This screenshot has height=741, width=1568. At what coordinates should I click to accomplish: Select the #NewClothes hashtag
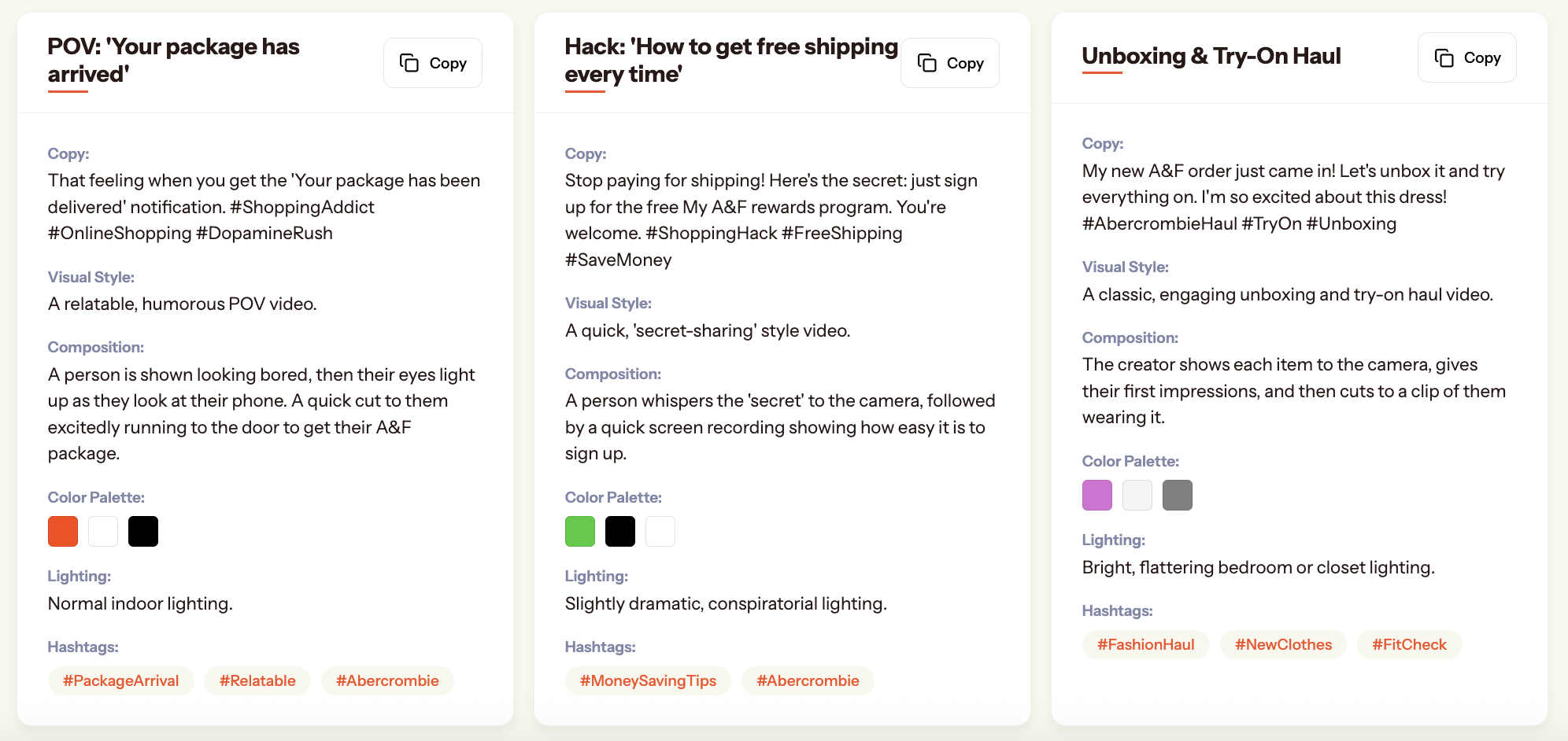[1283, 644]
